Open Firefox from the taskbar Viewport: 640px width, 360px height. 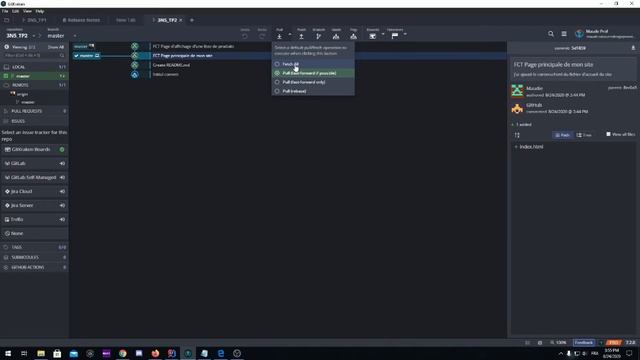pyautogui.click(x=155, y=353)
